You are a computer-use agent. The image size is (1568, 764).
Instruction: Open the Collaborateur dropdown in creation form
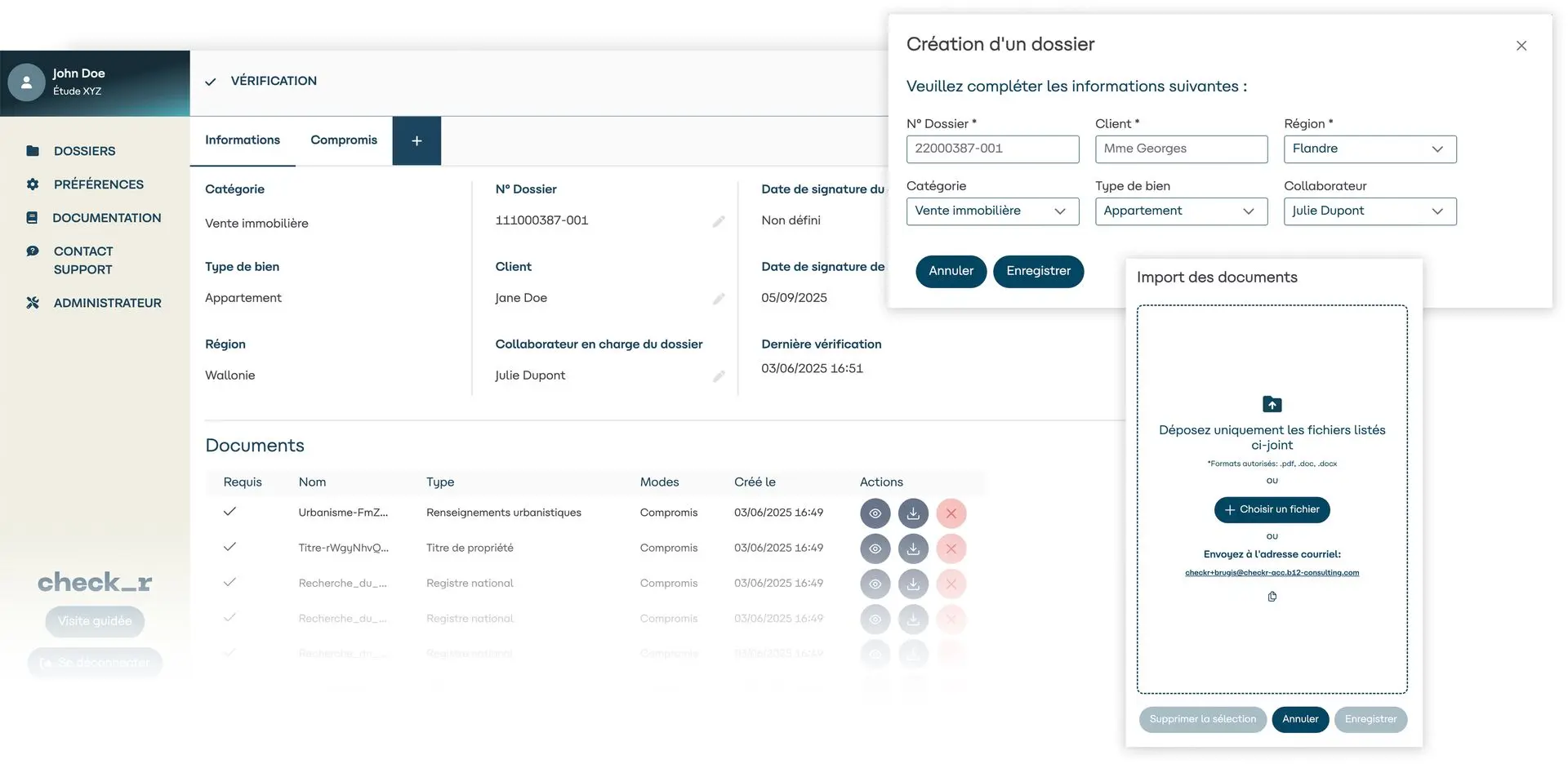[x=1370, y=211]
